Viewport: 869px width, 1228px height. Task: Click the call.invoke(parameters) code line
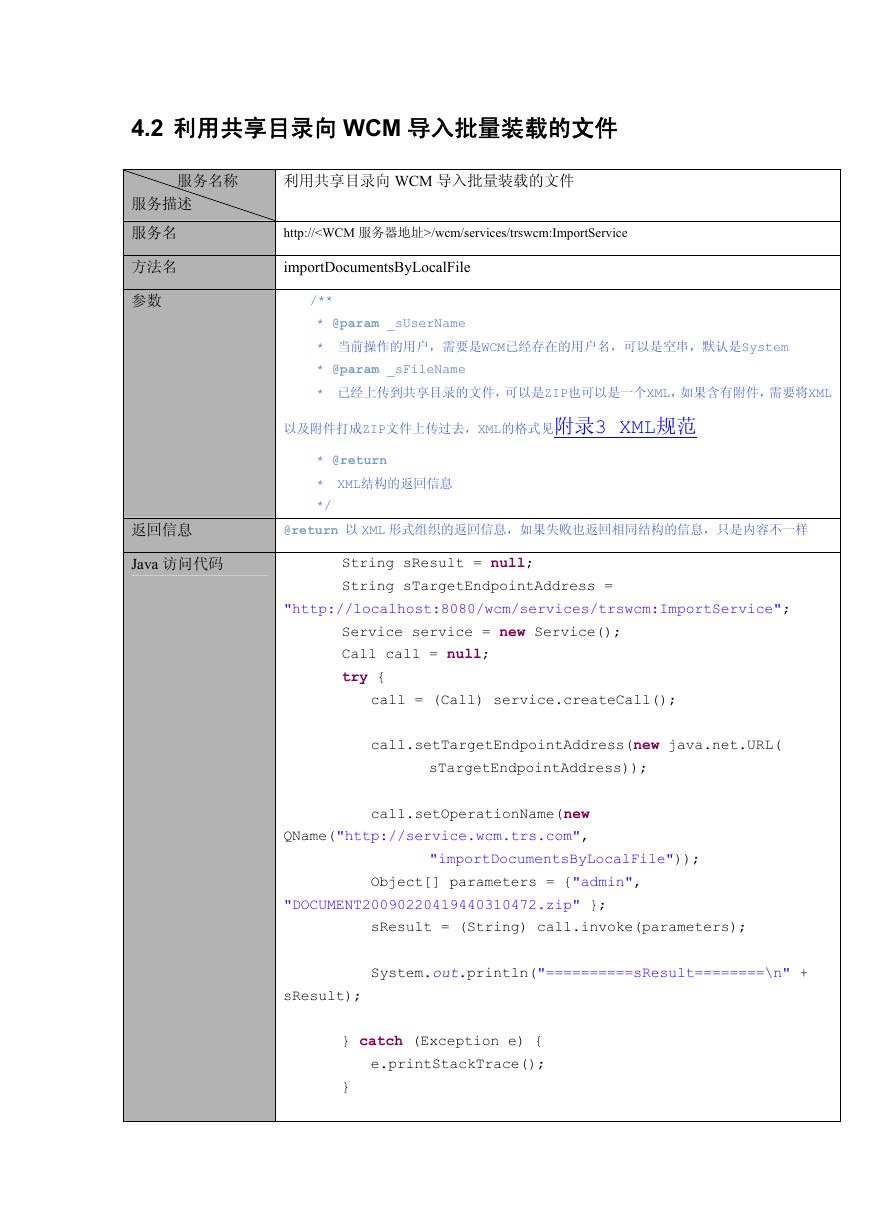click(558, 927)
